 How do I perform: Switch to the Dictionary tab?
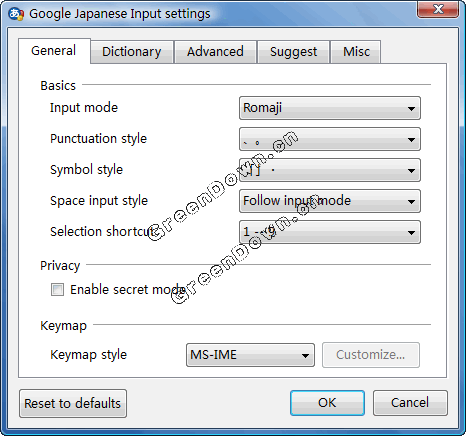coord(132,52)
